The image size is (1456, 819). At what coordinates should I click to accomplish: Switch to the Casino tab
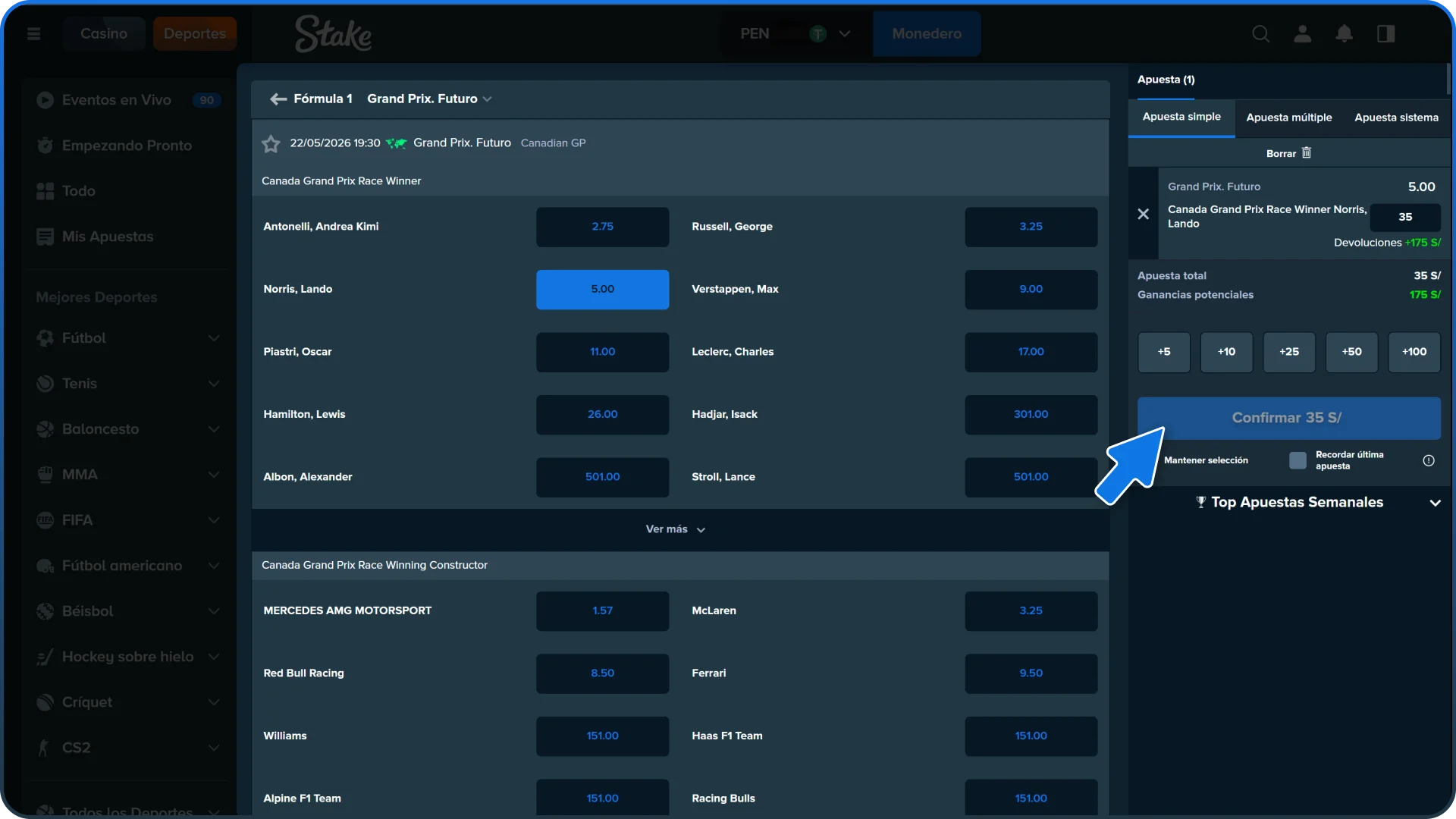[104, 33]
